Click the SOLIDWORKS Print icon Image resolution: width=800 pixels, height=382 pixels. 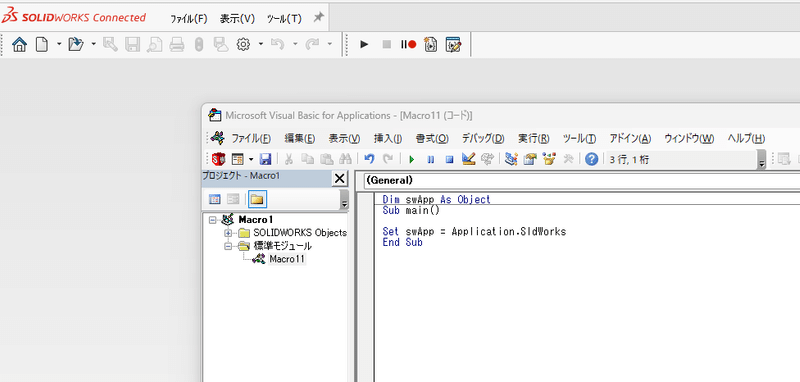click(177, 45)
